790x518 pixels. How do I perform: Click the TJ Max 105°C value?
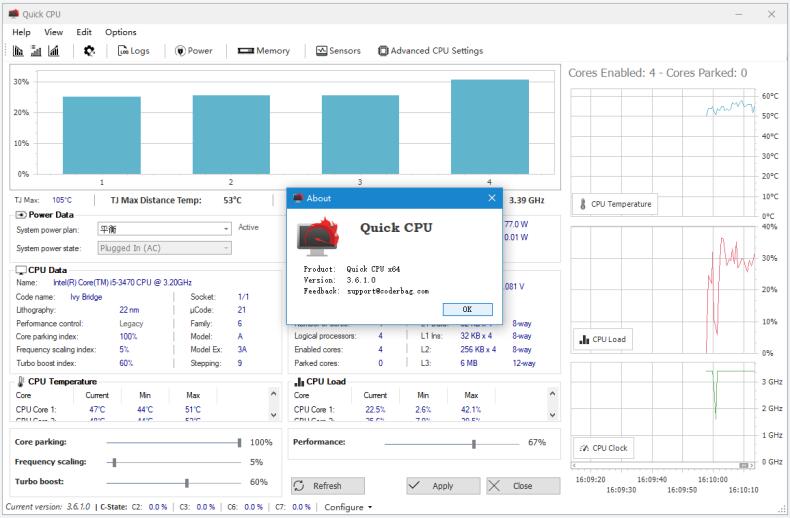61,200
